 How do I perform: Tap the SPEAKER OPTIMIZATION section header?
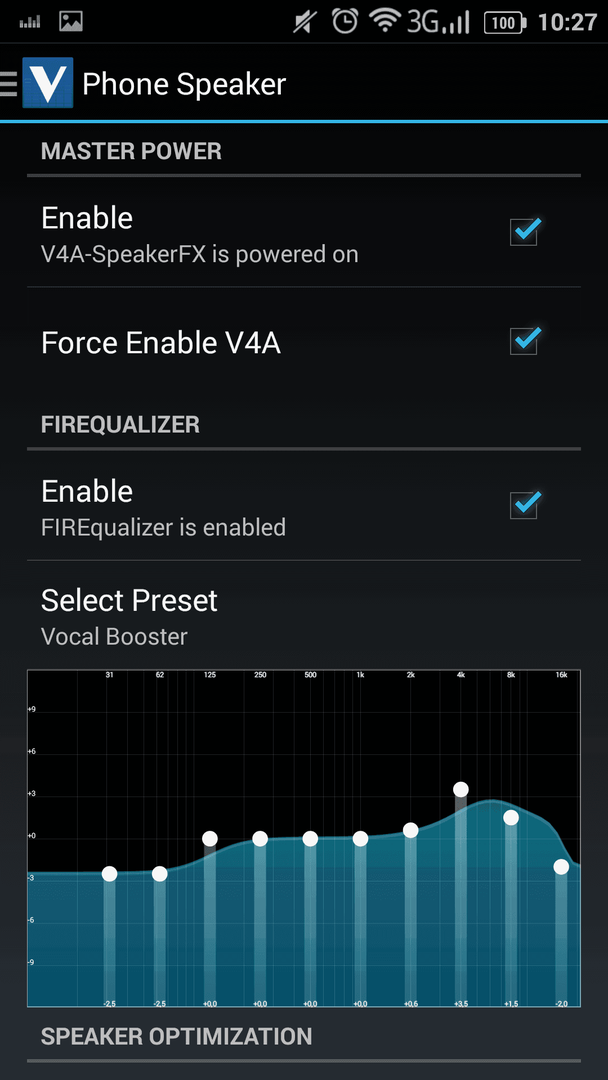pyautogui.click(x=176, y=1036)
